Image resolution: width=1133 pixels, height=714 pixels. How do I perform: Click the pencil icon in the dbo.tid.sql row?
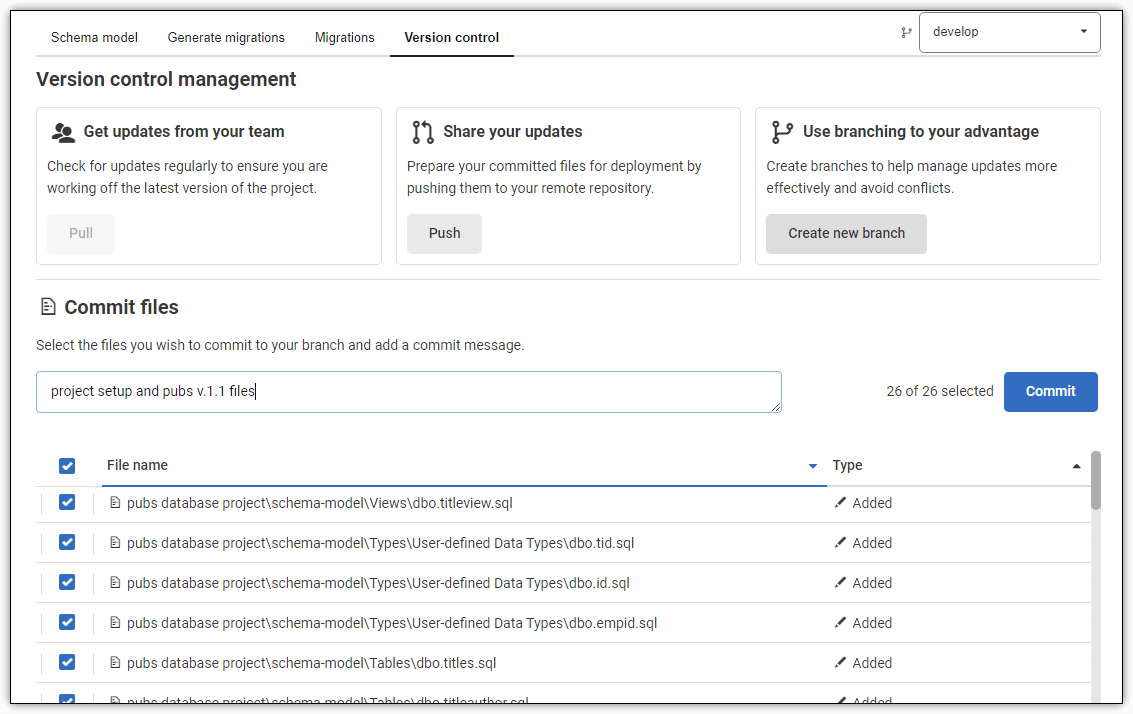click(x=840, y=543)
